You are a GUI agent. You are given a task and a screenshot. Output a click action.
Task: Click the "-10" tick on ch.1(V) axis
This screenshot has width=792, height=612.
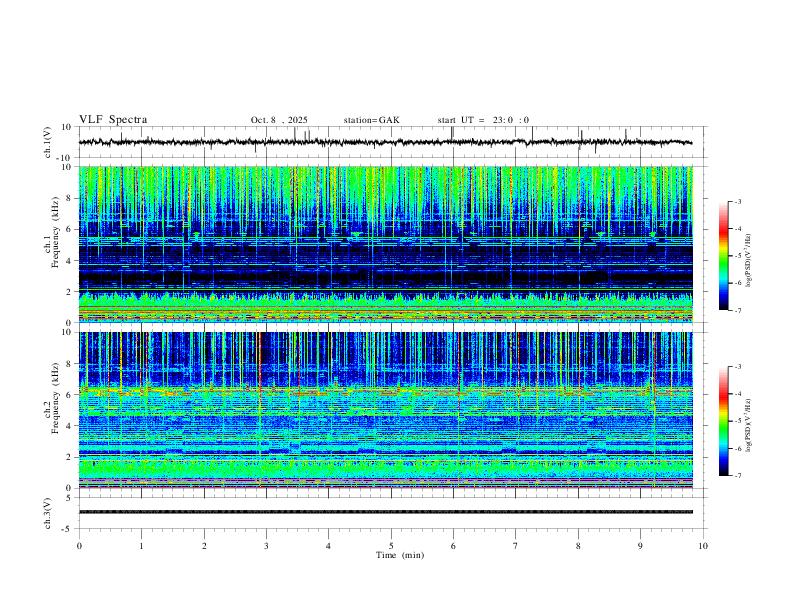(65, 158)
